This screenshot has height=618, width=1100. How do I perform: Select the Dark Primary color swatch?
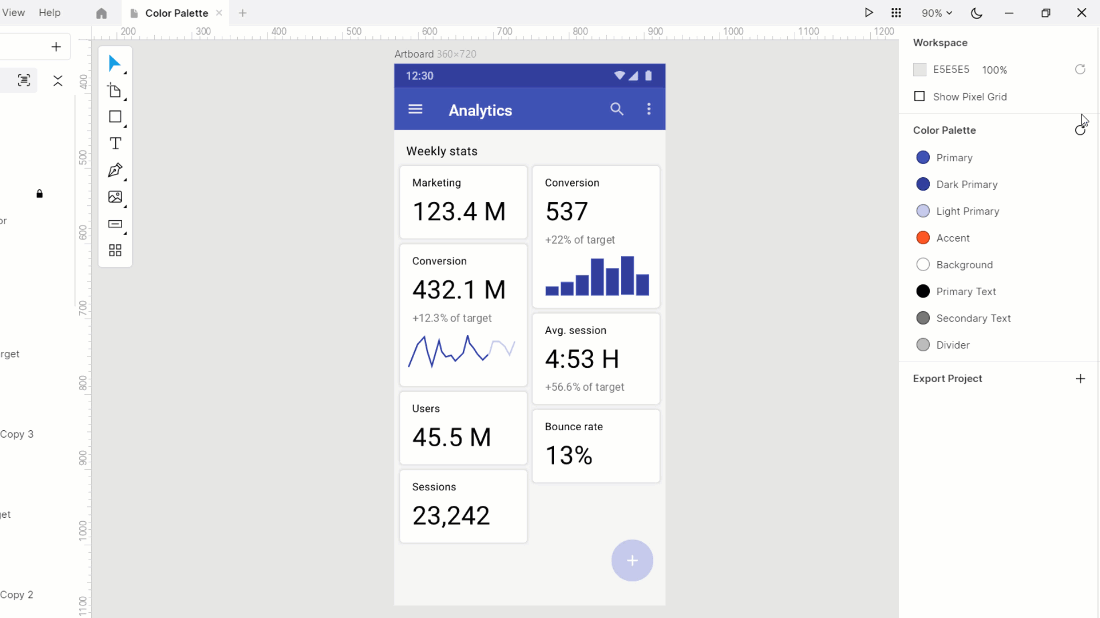[x=923, y=184]
